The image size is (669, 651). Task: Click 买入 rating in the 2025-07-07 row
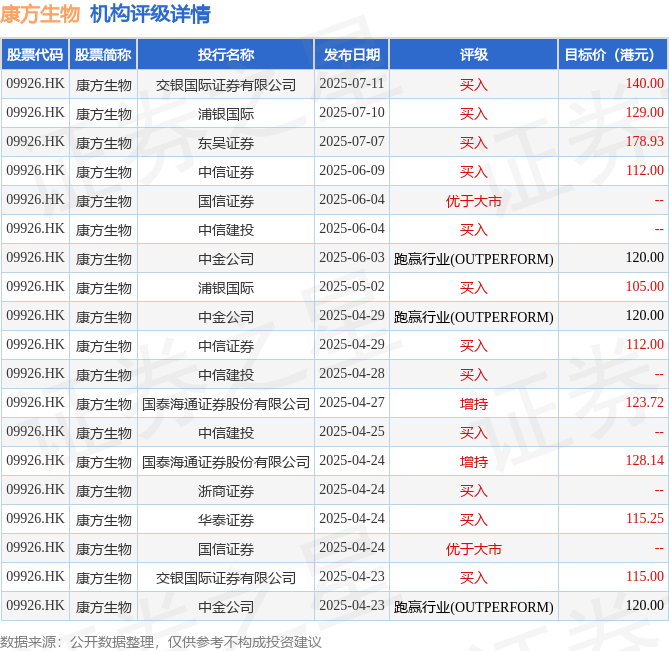474,143
